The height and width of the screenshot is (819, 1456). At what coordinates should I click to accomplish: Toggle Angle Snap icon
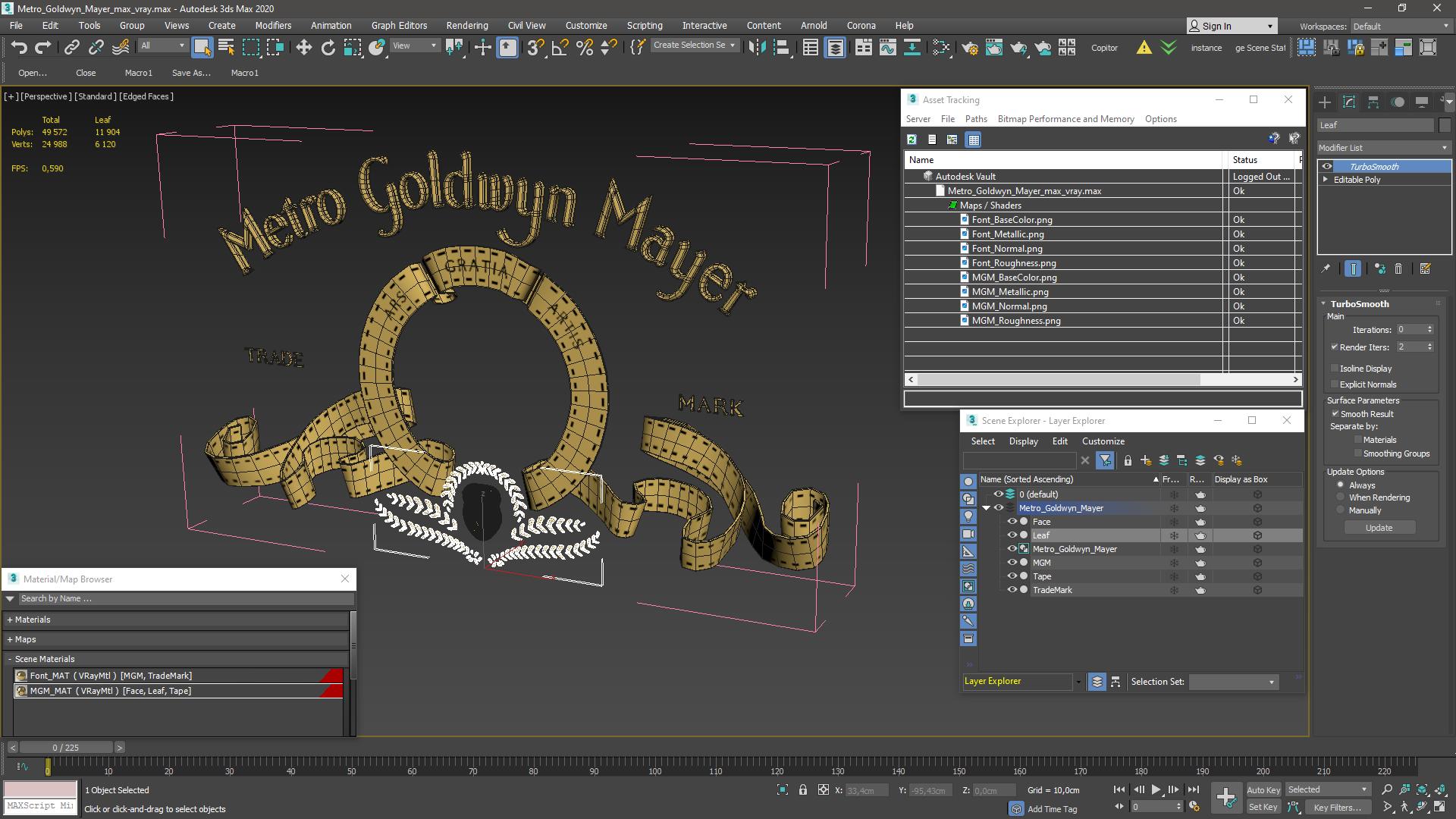[x=560, y=48]
